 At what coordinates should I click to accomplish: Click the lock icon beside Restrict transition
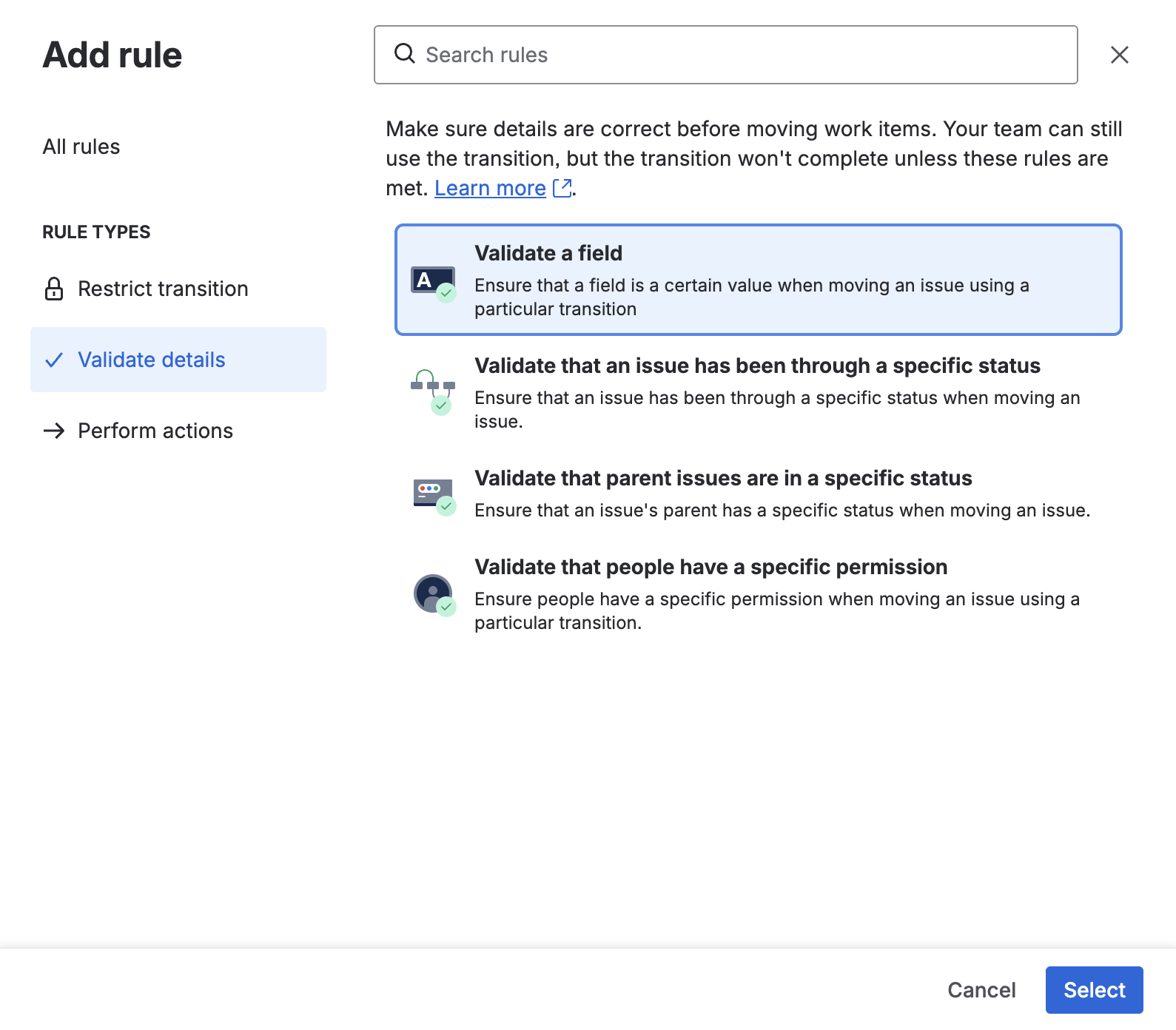click(x=54, y=289)
